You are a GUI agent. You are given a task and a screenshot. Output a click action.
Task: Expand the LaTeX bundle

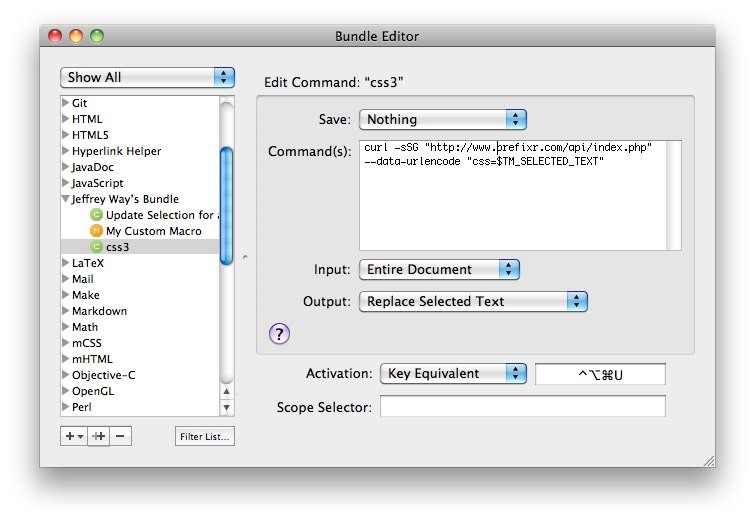click(x=65, y=262)
